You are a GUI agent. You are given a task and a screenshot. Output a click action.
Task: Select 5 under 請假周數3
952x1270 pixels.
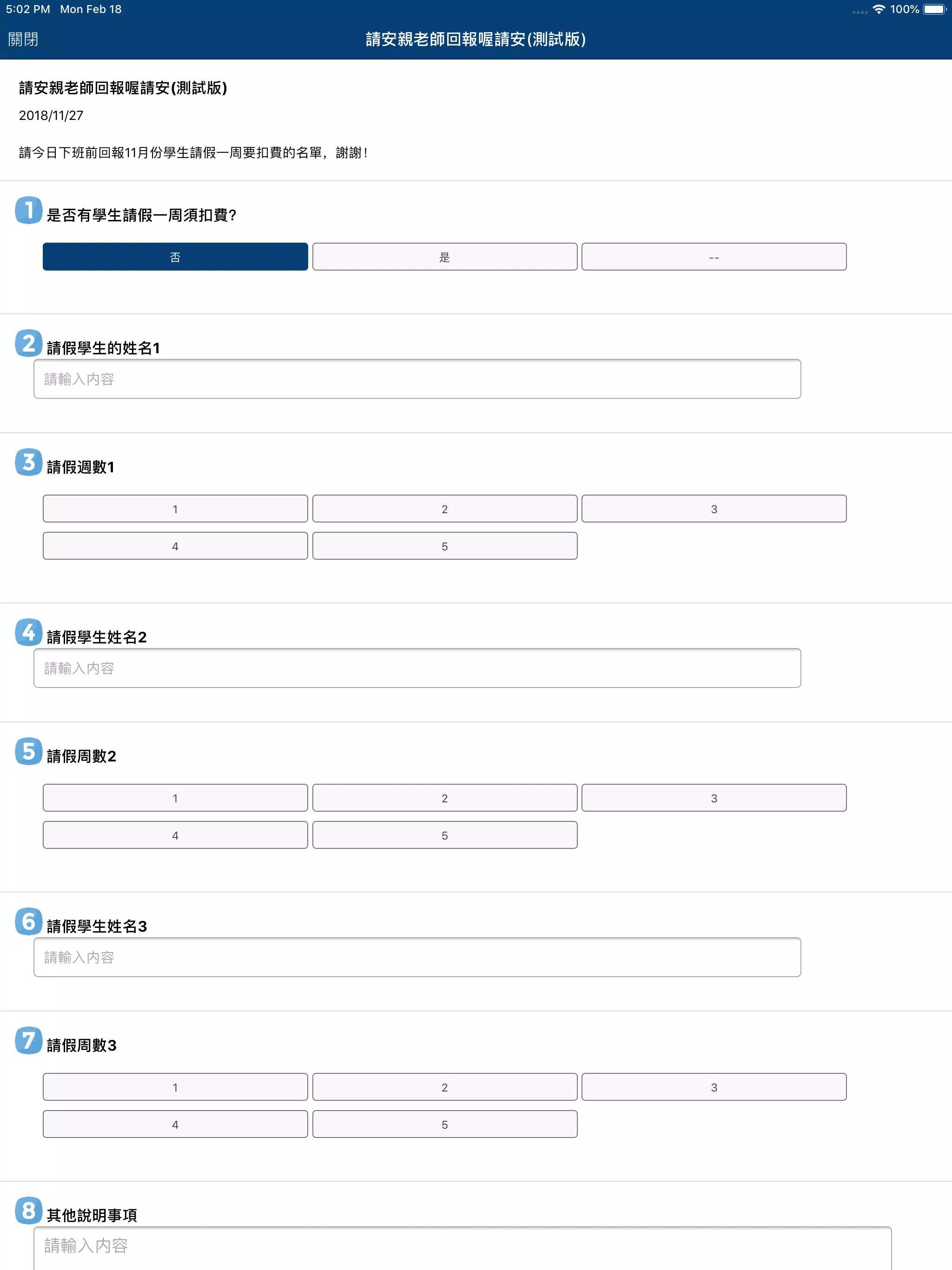pos(444,1124)
